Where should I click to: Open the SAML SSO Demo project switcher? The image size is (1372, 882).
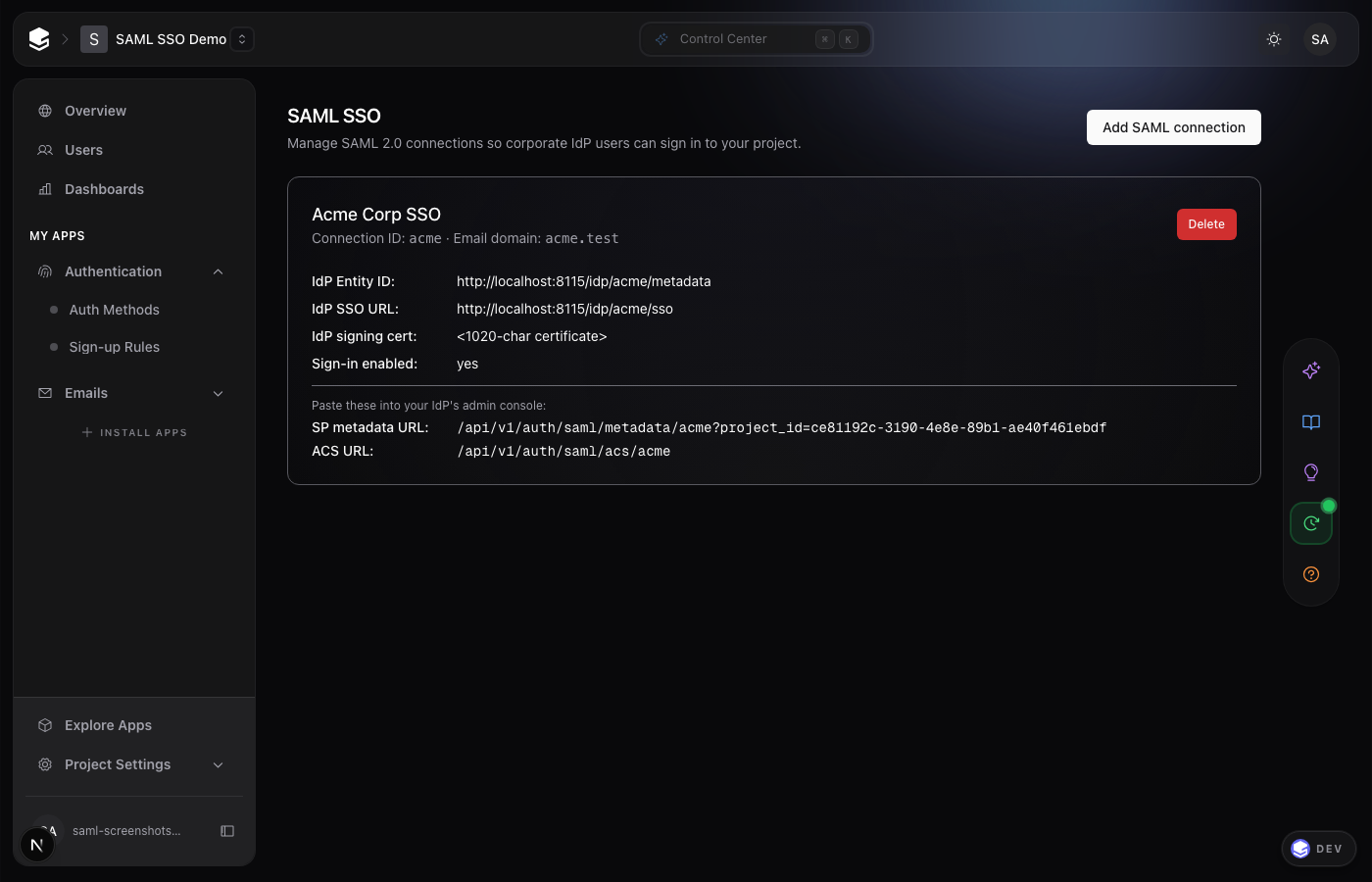coord(242,39)
